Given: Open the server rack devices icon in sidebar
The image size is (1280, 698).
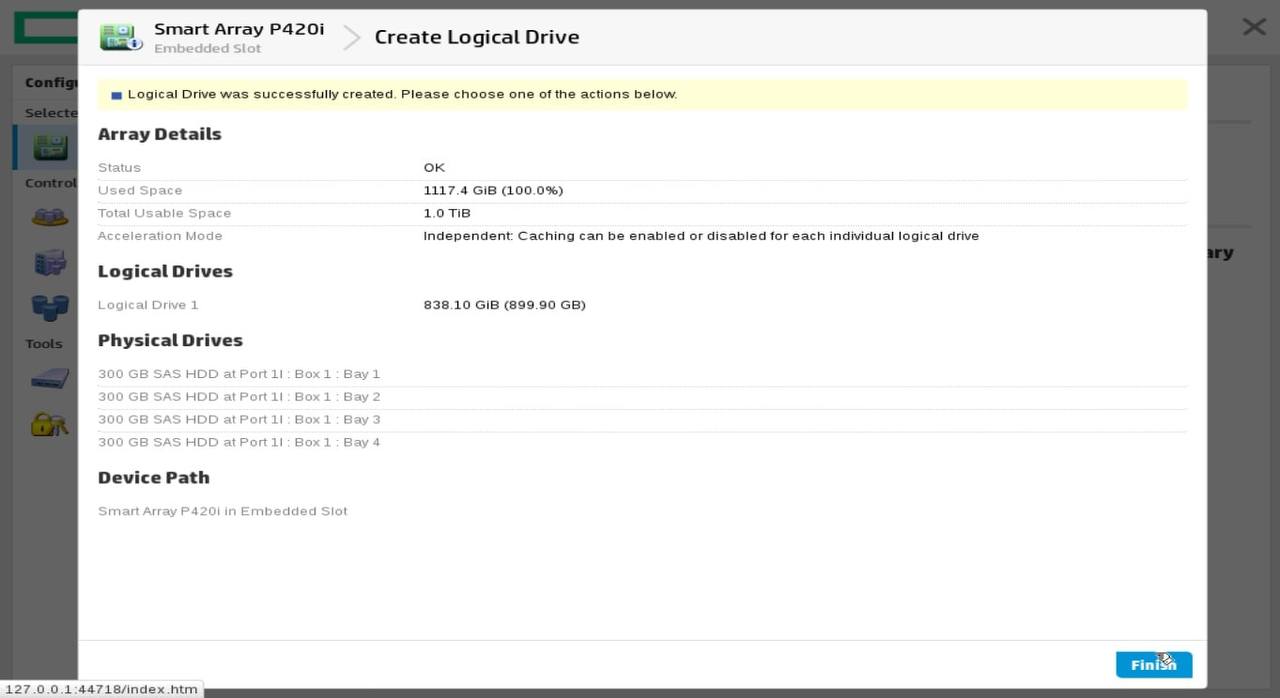Looking at the screenshot, I should [50, 262].
